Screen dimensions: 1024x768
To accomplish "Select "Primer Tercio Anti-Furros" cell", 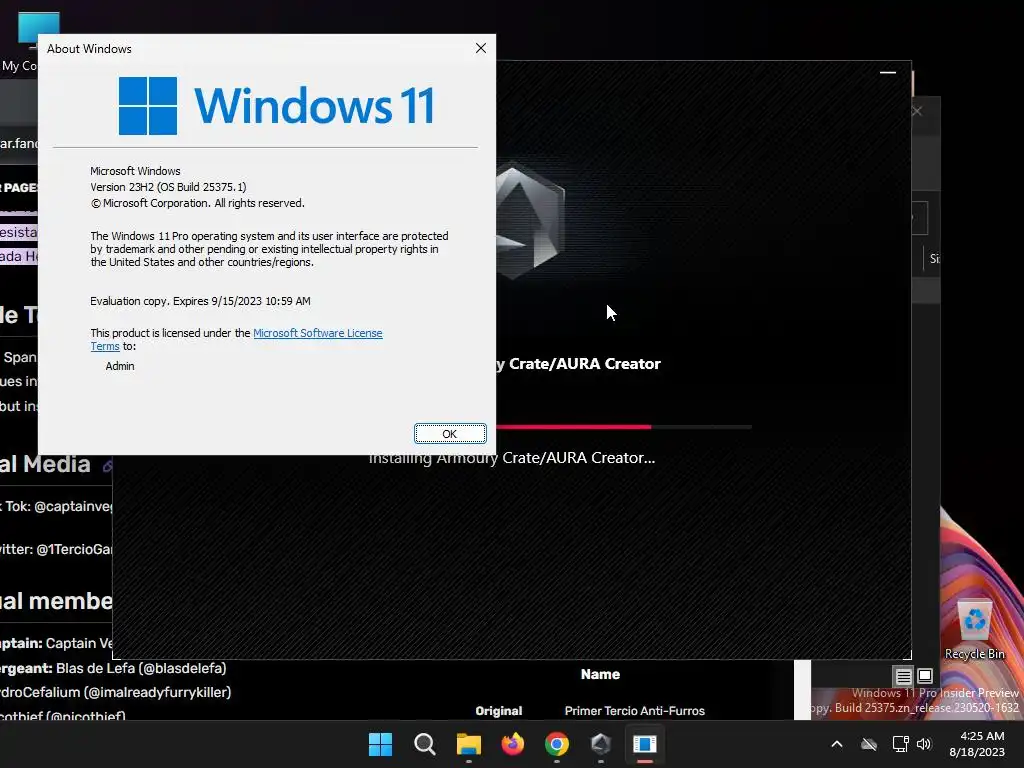I will 635,711.
